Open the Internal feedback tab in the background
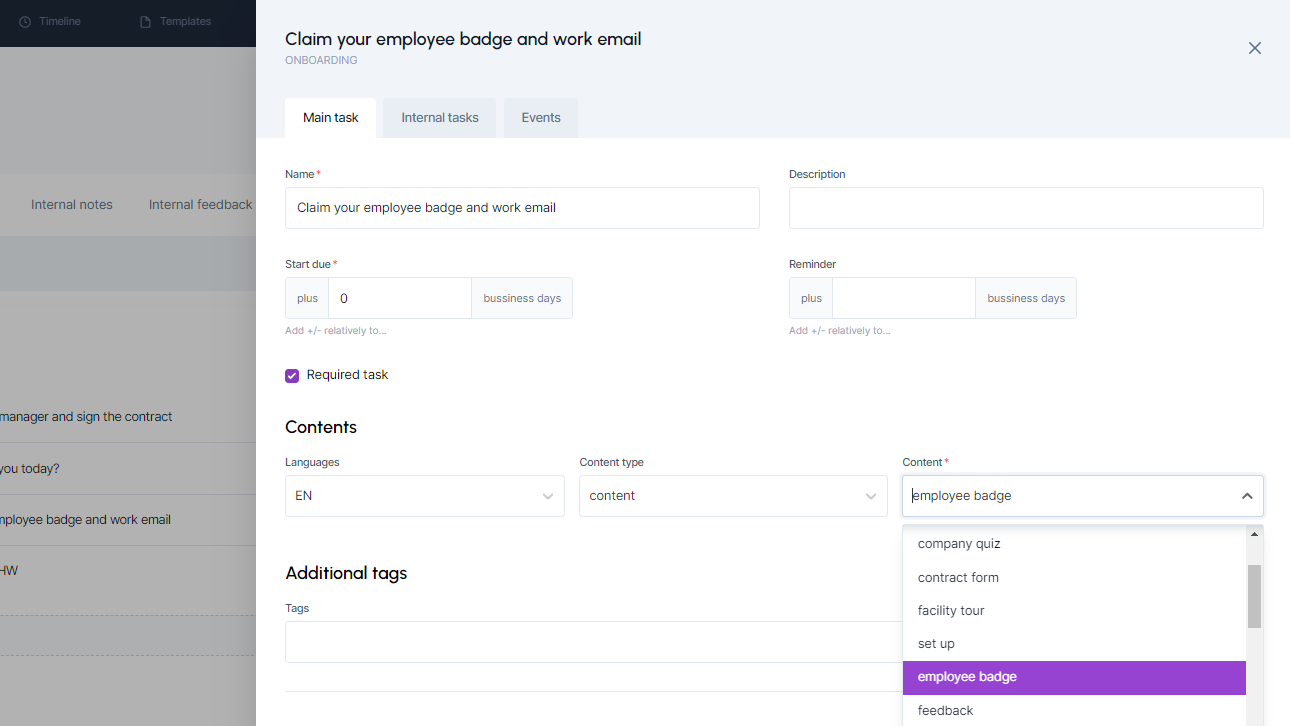 click(x=200, y=205)
